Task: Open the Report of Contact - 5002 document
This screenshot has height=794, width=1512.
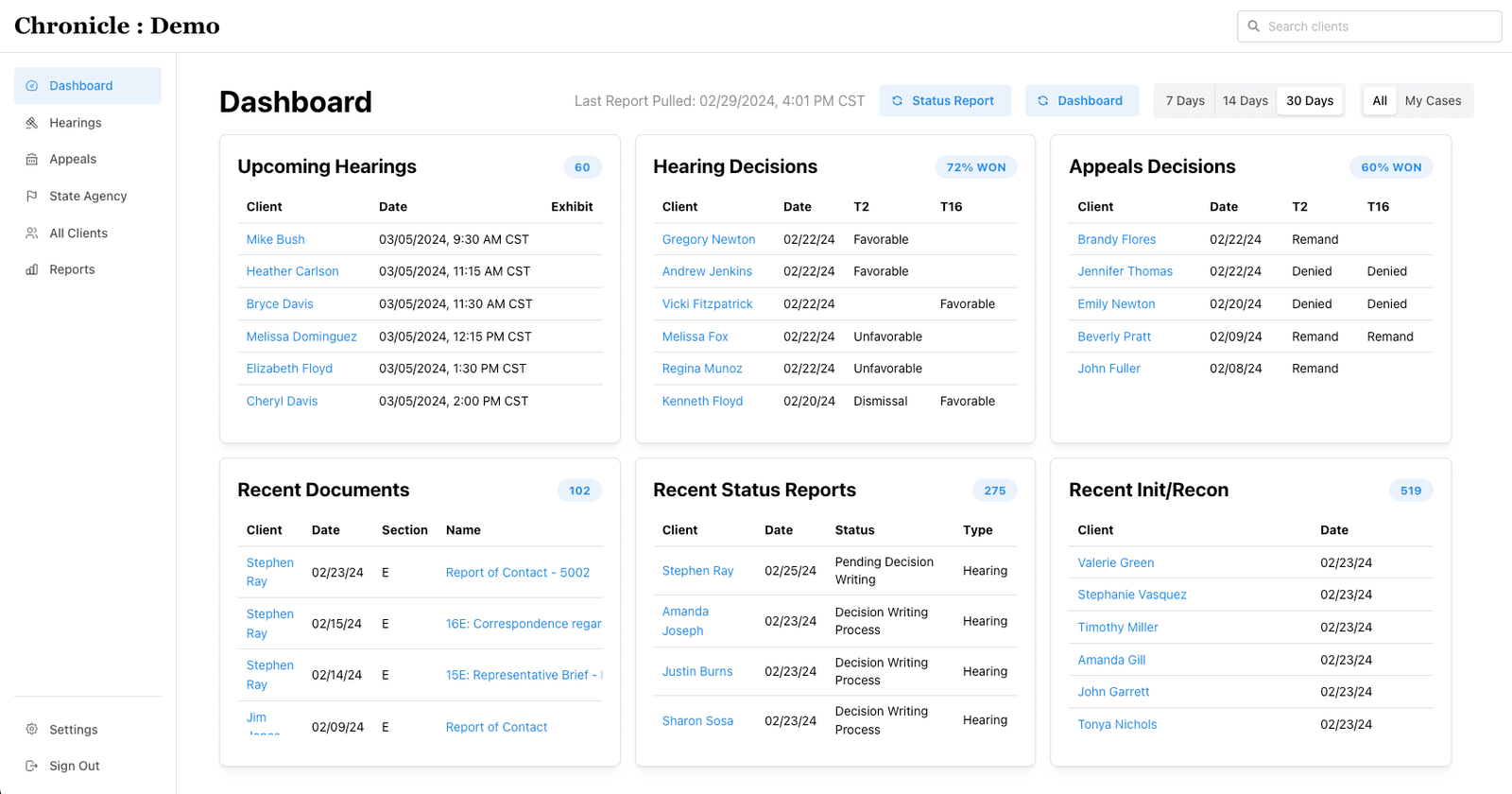Action: pyautogui.click(x=518, y=573)
